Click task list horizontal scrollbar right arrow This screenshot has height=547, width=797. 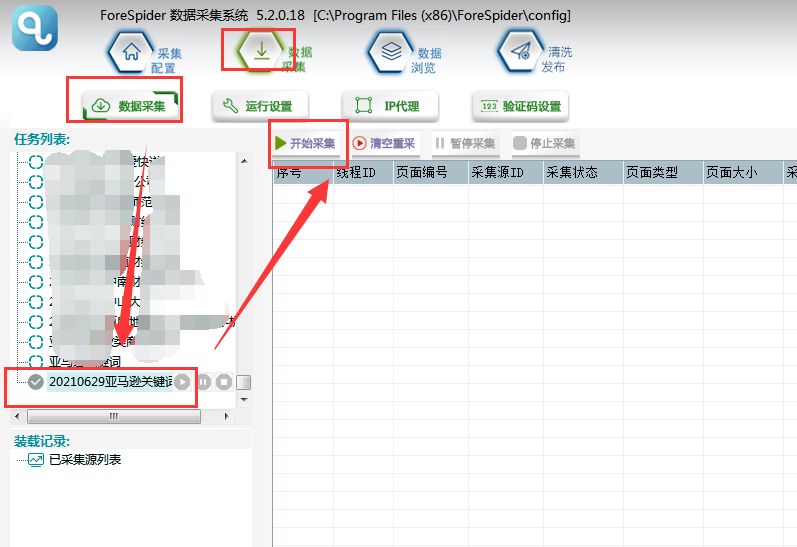(227, 416)
